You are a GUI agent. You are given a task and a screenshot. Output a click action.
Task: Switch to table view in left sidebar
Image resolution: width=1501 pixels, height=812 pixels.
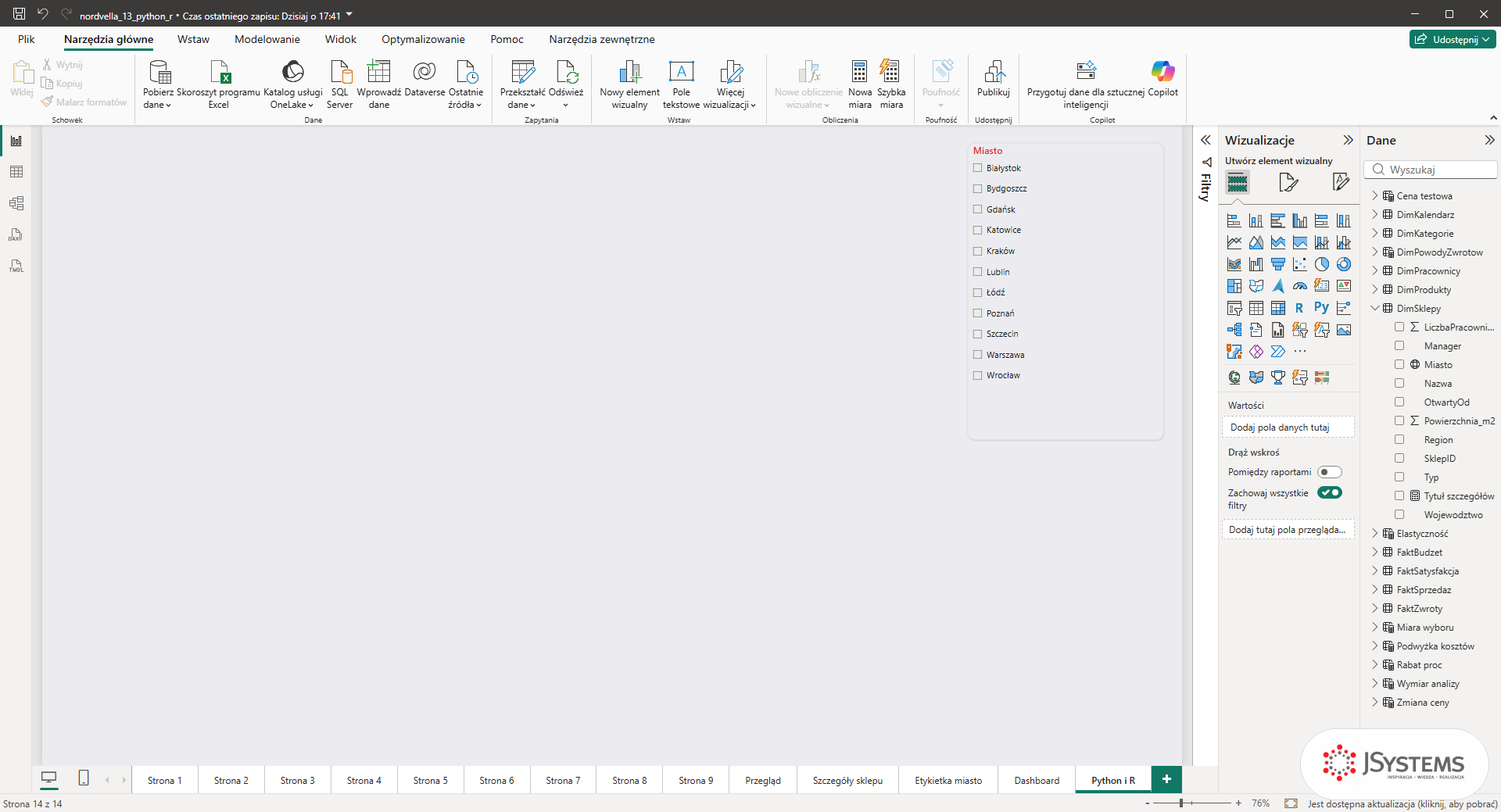pyautogui.click(x=16, y=172)
